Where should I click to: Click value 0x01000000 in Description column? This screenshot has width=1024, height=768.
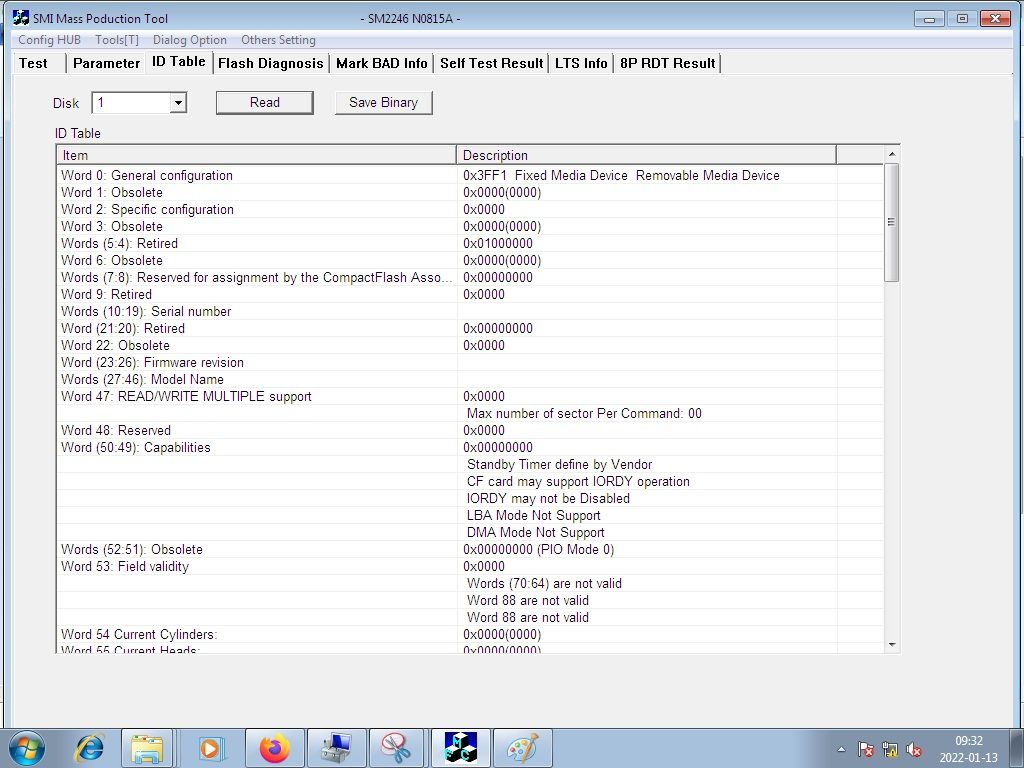coord(498,244)
